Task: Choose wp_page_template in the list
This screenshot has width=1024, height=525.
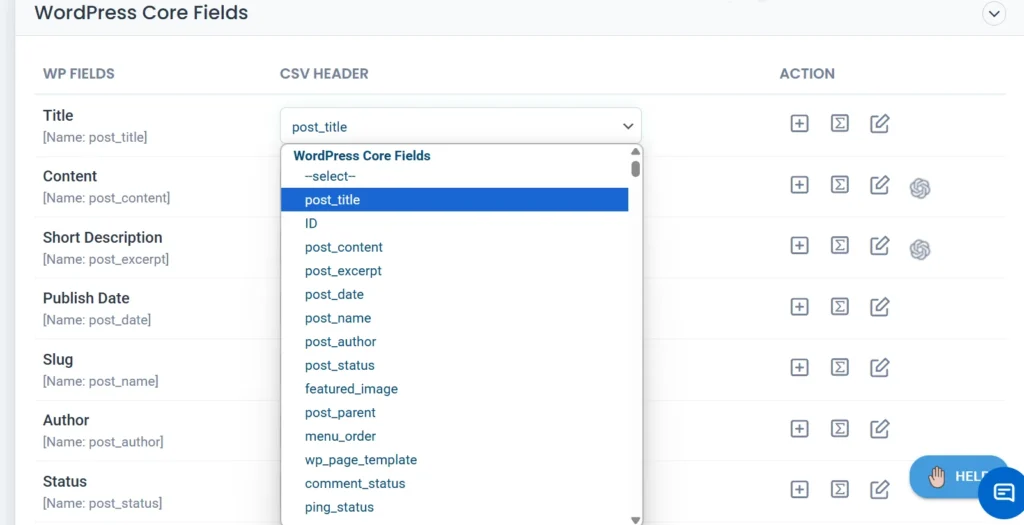Action: pyautogui.click(x=361, y=460)
